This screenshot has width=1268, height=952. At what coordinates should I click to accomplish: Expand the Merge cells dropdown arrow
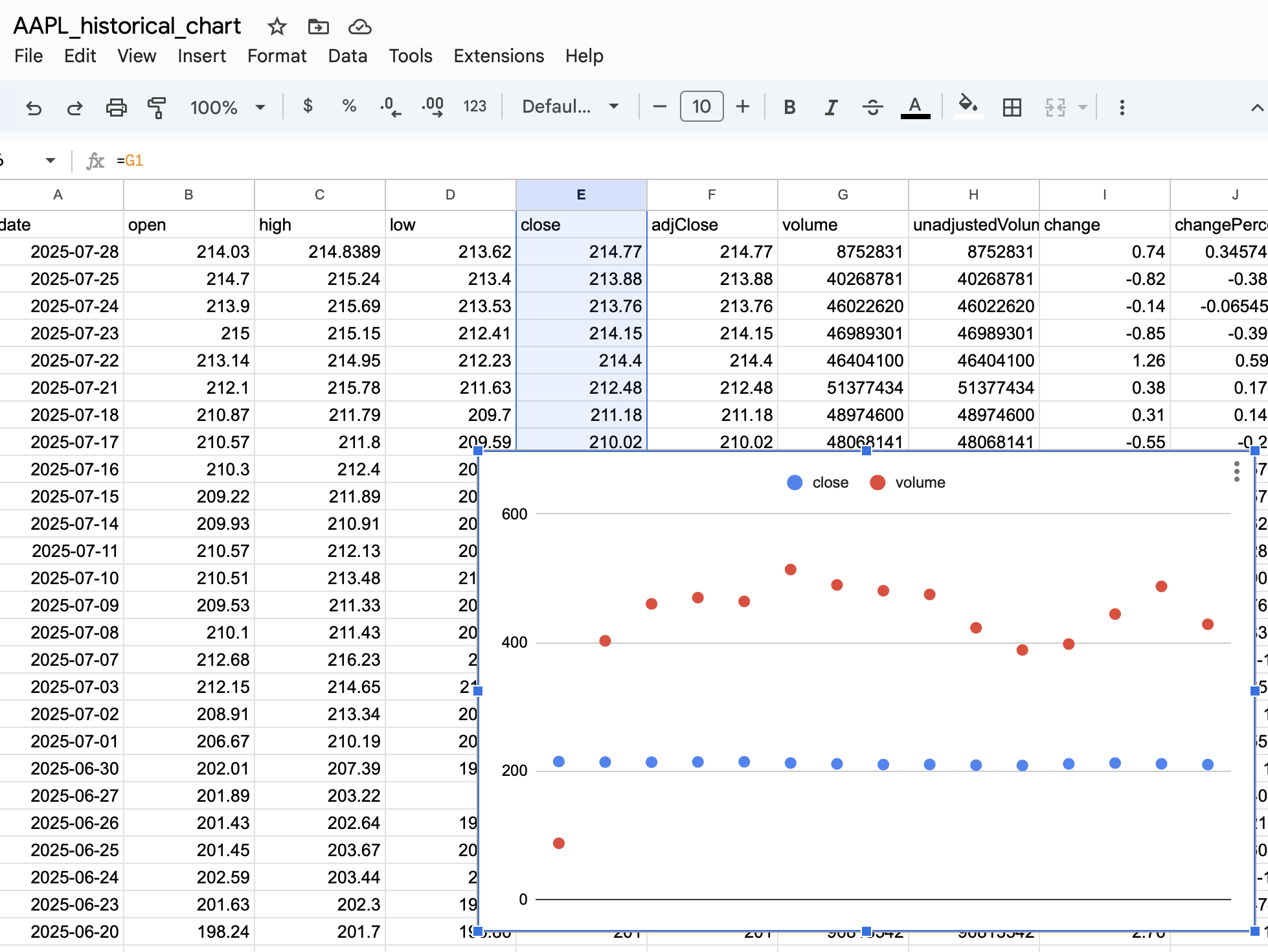tap(1083, 107)
